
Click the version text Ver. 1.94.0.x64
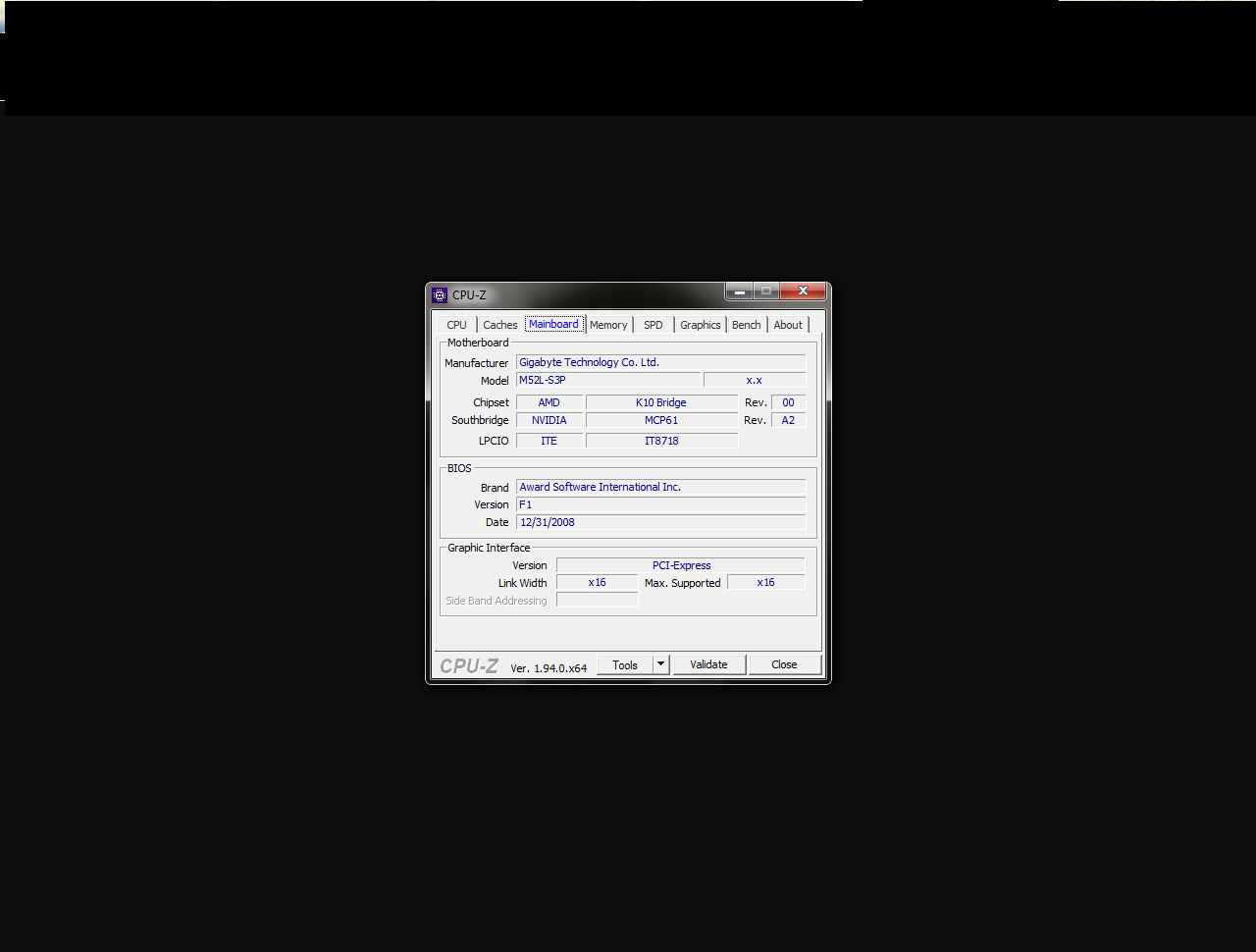click(549, 667)
